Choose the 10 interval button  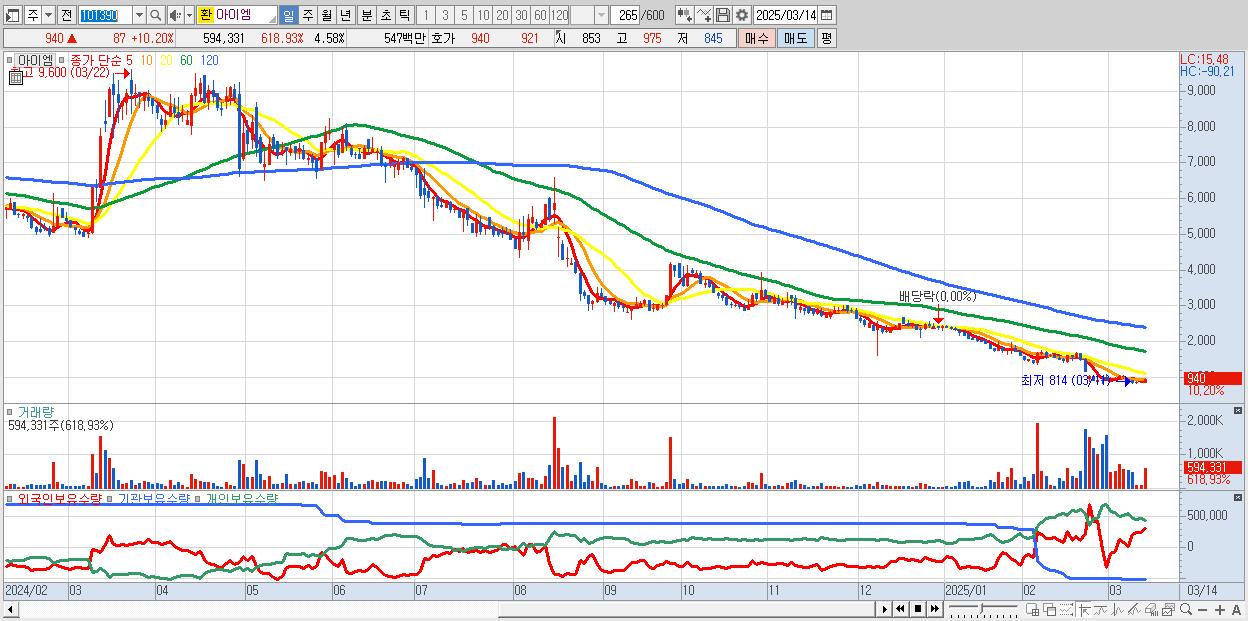tap(483, 15)
